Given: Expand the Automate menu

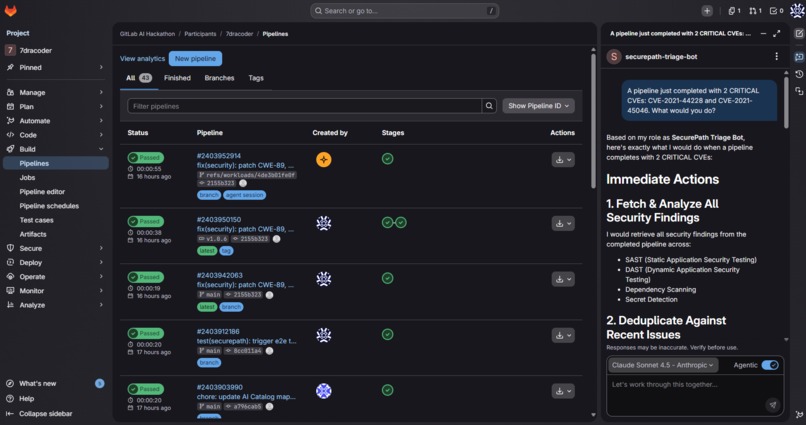Looking at the screenshot, I should coord(56,121).
